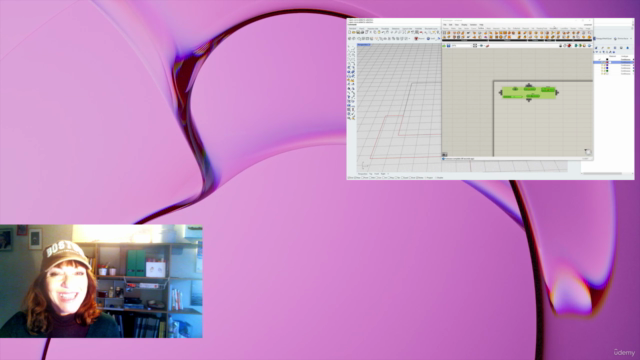Screen dimensions: 640x360
Task: Click Rhino's Copy toolbar icon
Action: [375, 32]
